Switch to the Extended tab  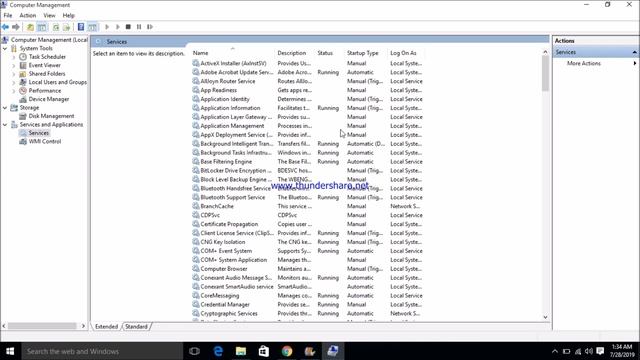[x=106, y=327]
